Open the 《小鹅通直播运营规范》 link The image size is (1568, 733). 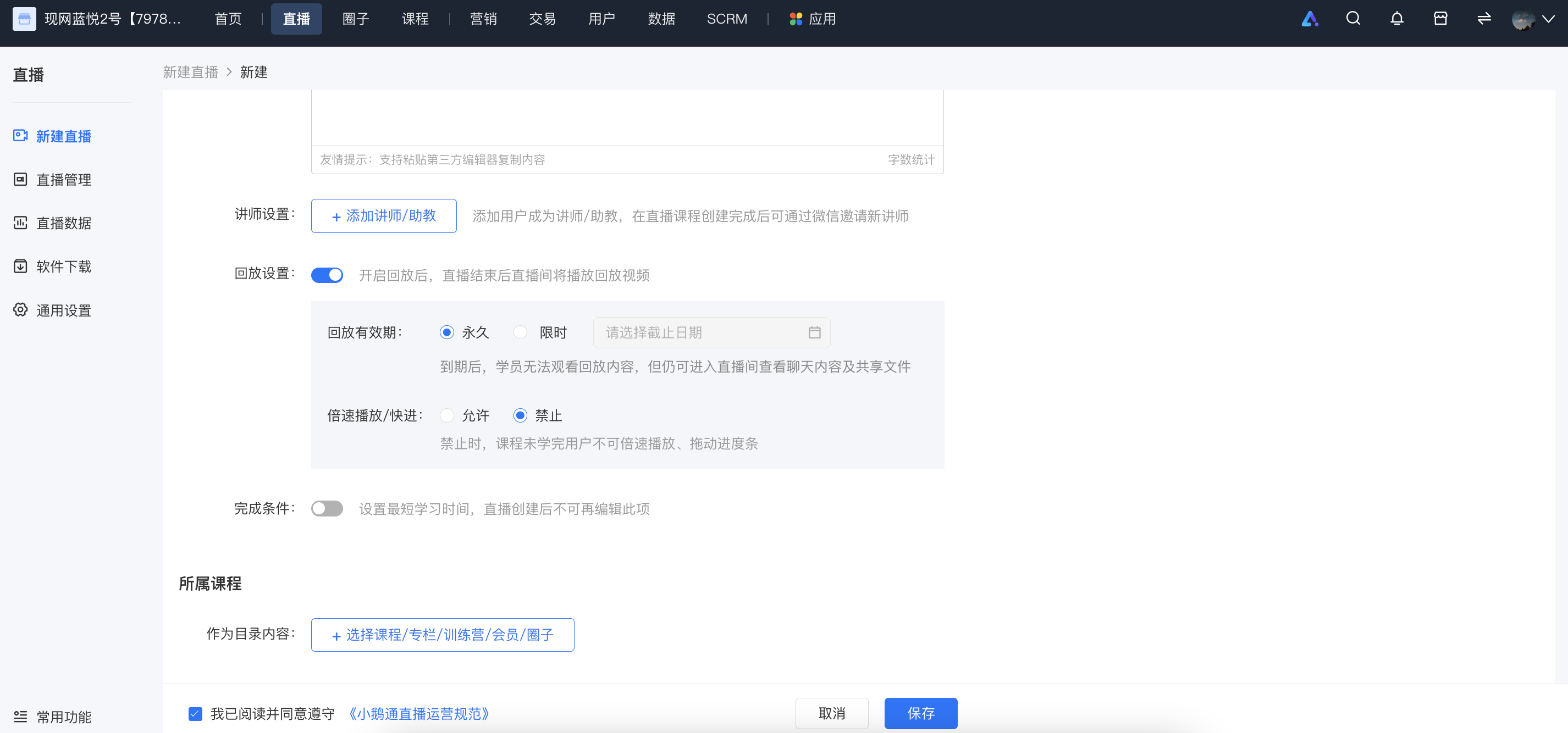418,714
